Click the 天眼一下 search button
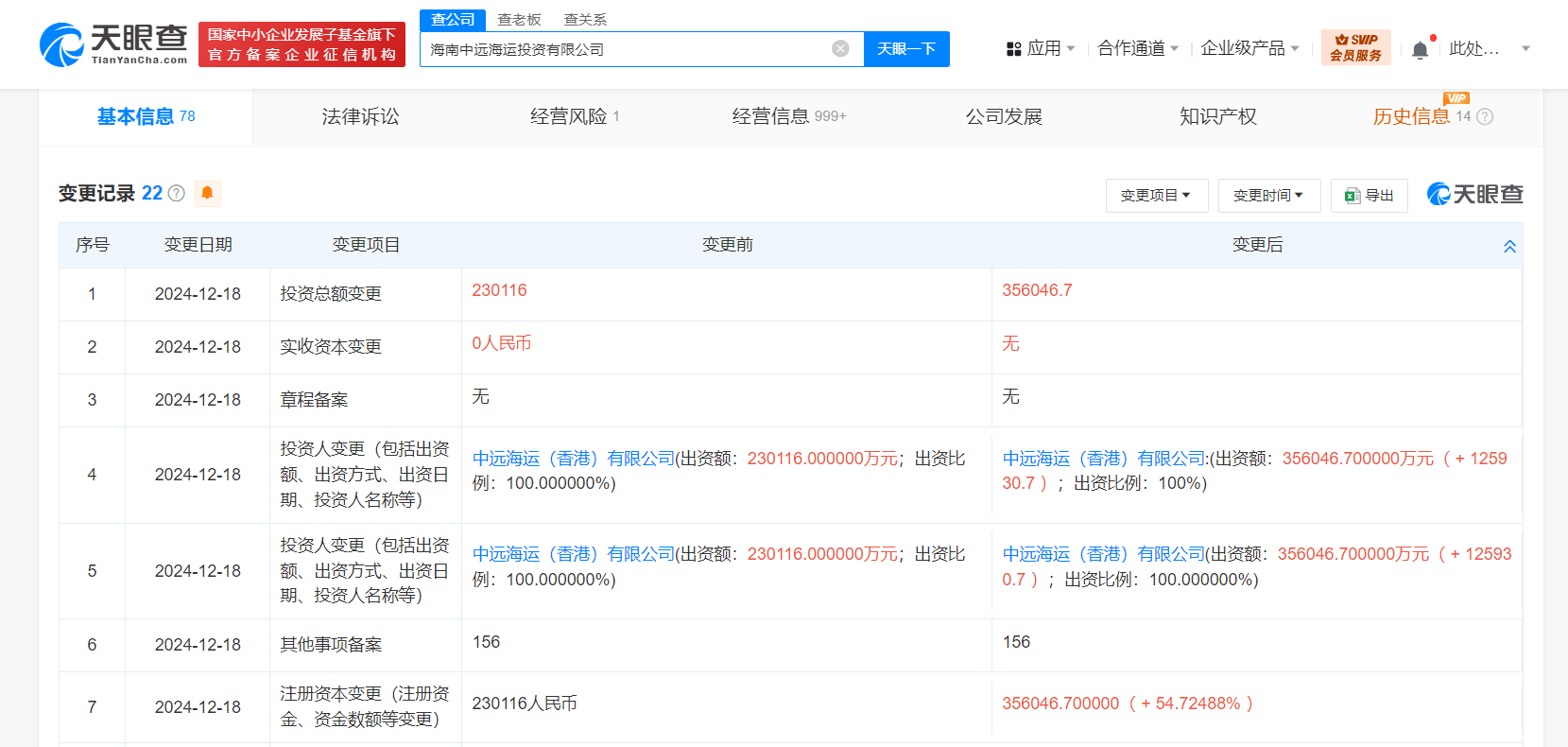 906,49
